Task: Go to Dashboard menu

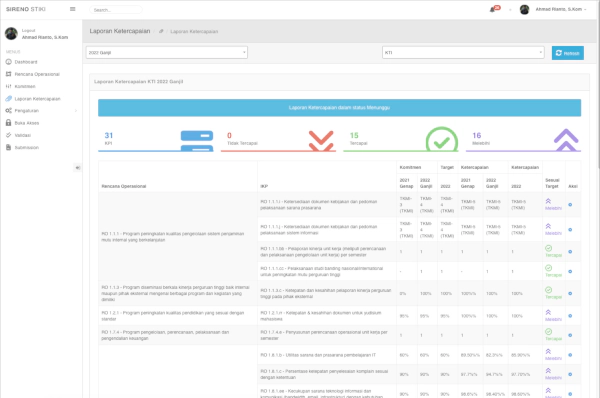Action: (26, 62)
